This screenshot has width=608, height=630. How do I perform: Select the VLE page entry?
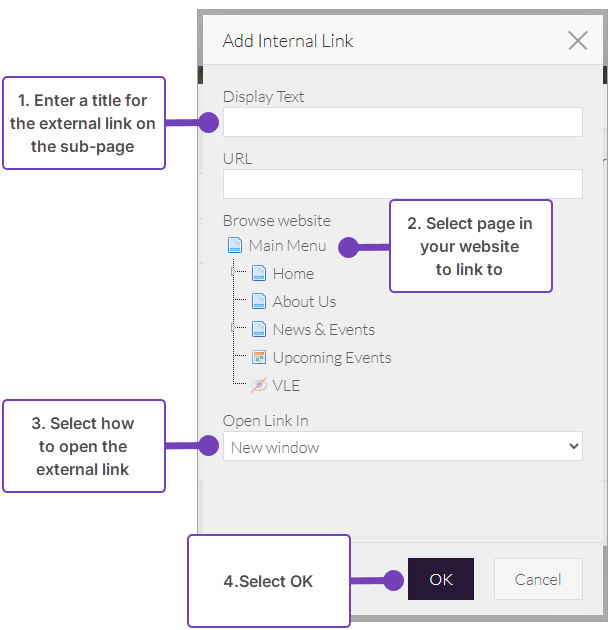[286, 385]
